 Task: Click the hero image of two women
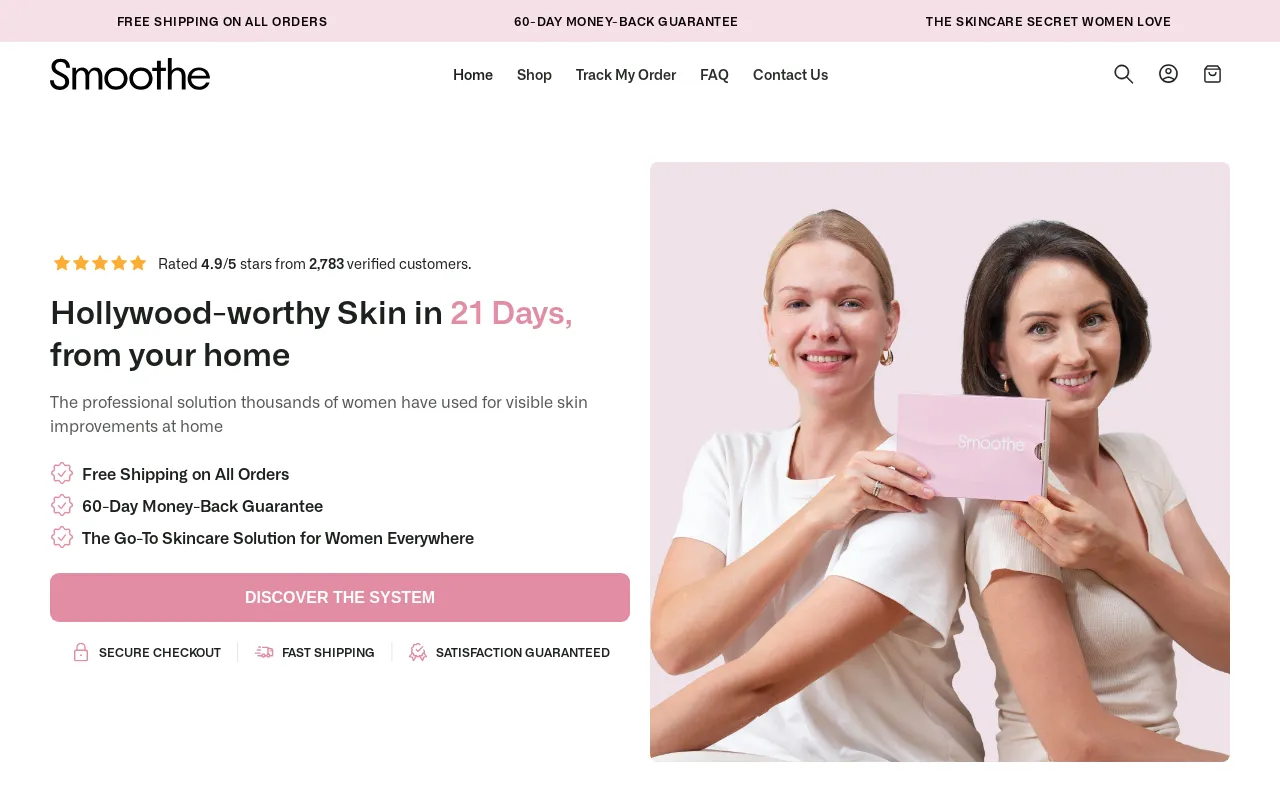(940, 462)
